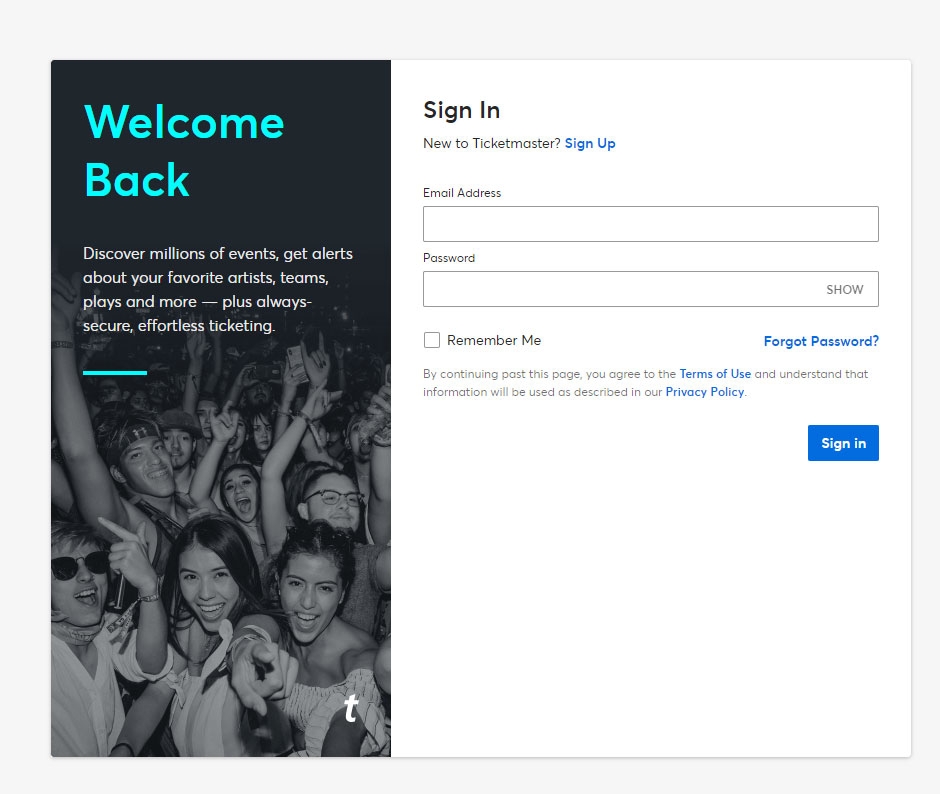
Task: Click the 'Remember Me' label text
Action: click(x=494, y=340)
